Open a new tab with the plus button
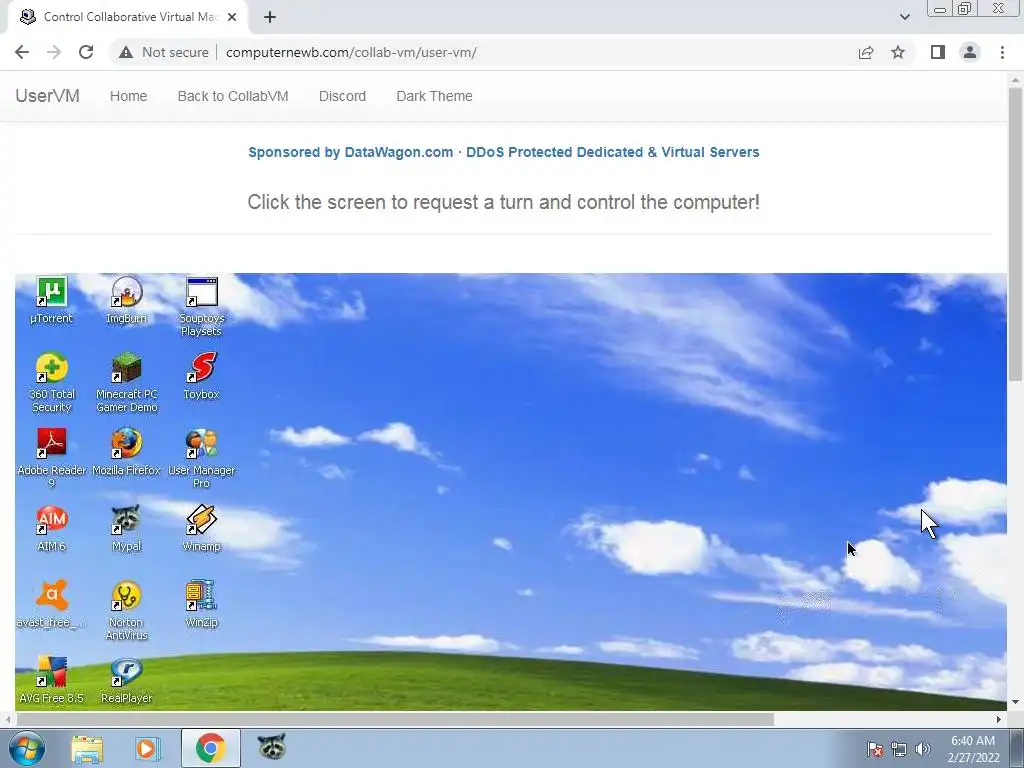Image resolution: width=1024 pixels, height=768 pixels. 270,18
